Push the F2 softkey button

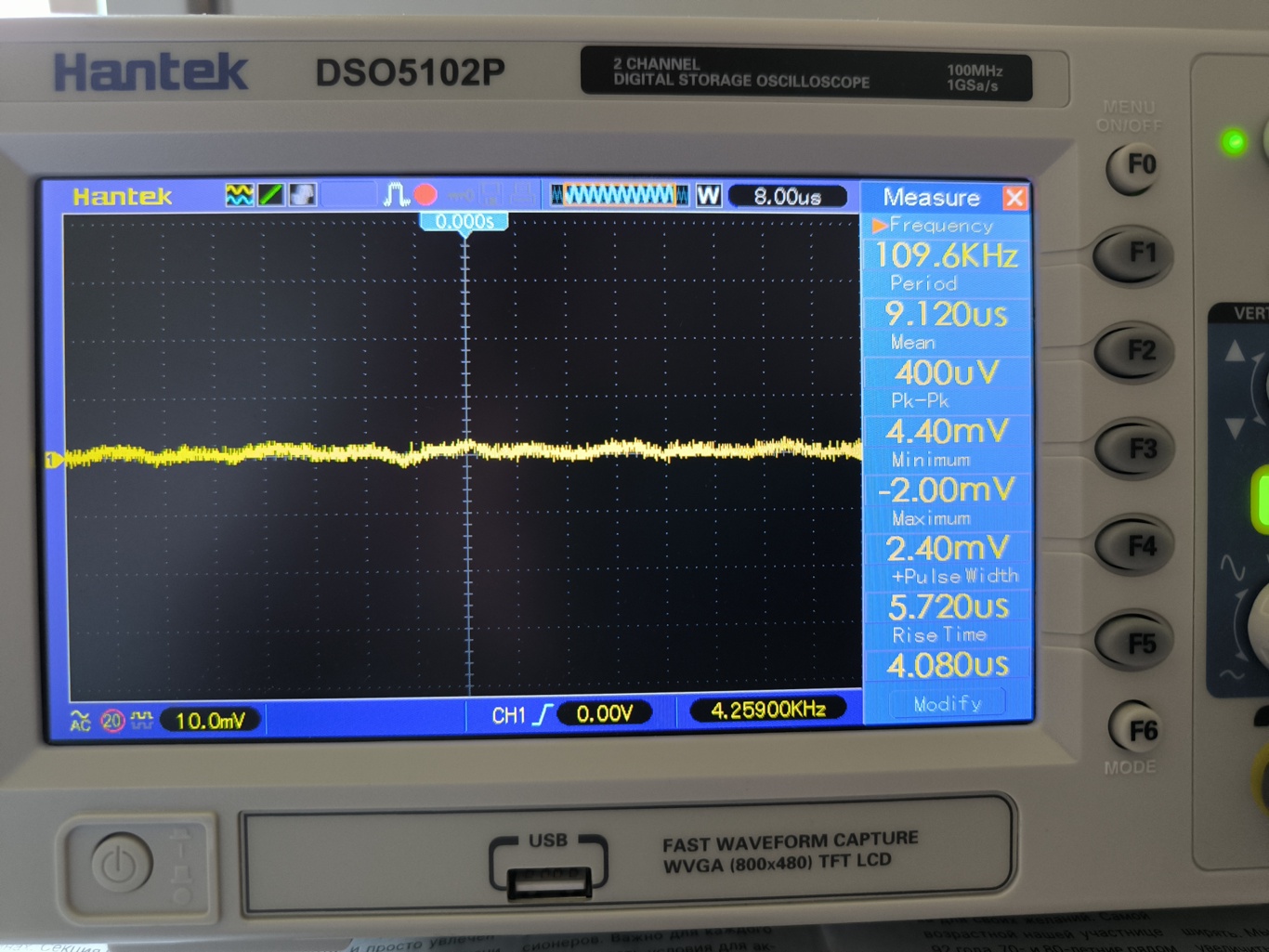[1135, 353]
